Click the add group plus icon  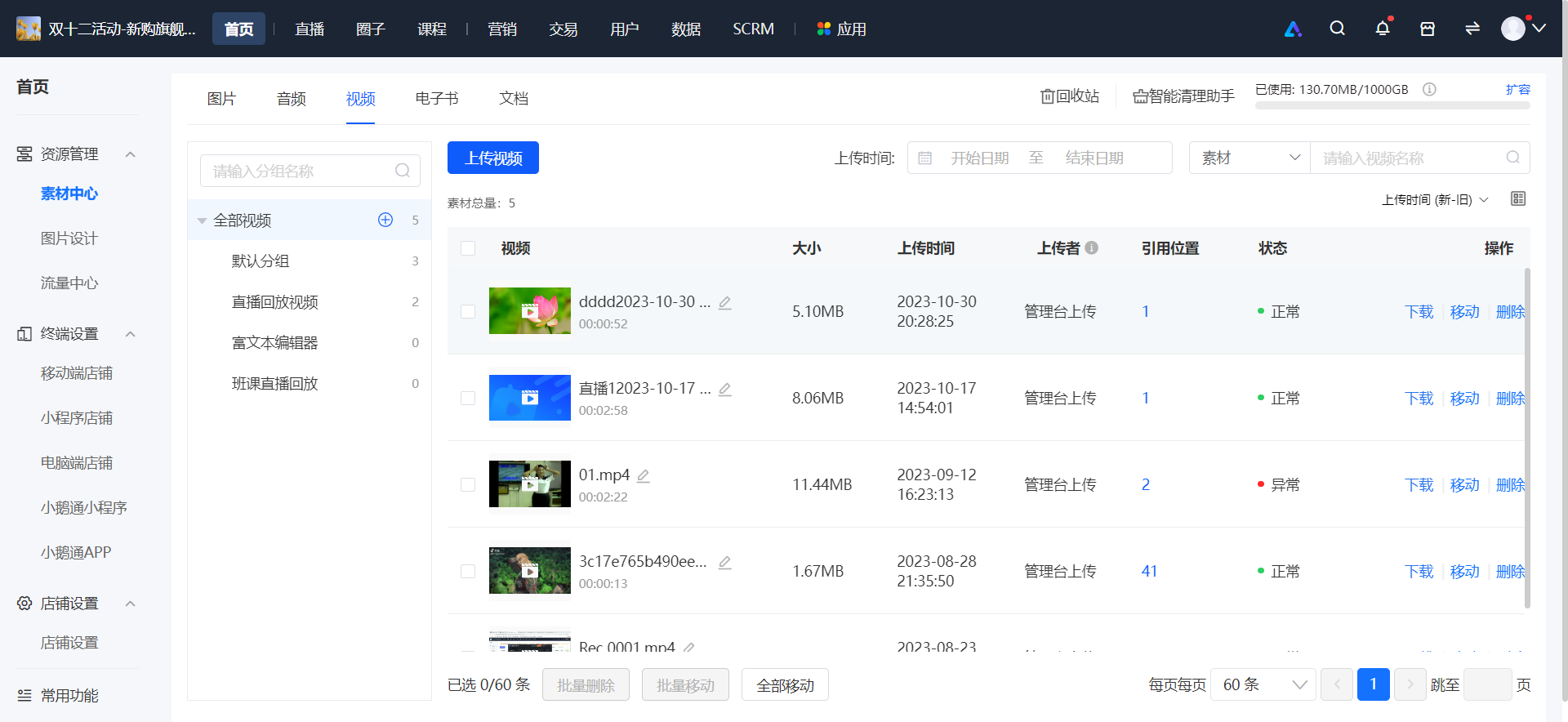pyautogui.click(x=385, y=220)
